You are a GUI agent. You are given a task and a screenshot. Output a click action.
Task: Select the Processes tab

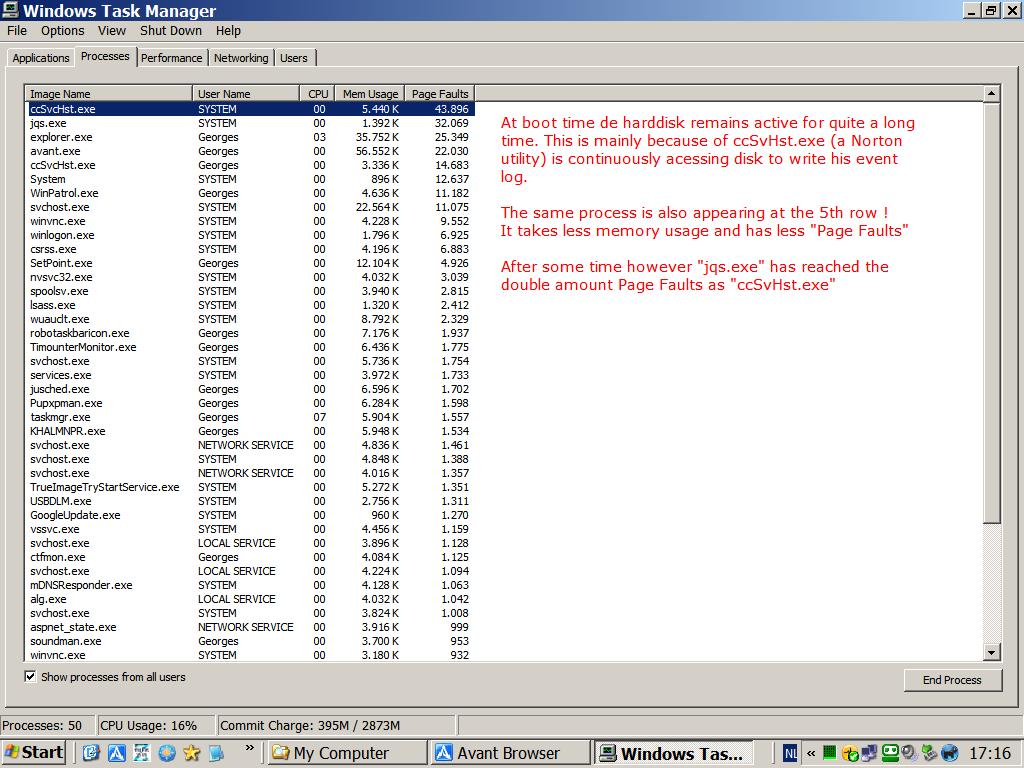[x=105, y=57]
